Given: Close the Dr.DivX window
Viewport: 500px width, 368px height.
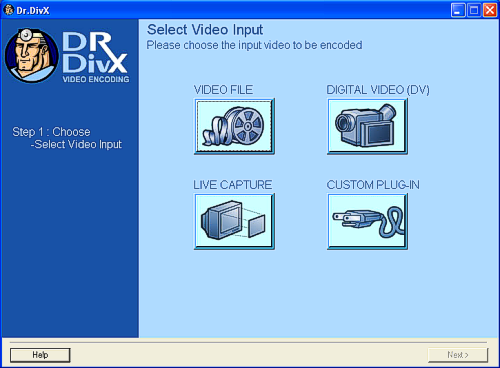Looking at the screenshot, I should (x=490, y=10).
